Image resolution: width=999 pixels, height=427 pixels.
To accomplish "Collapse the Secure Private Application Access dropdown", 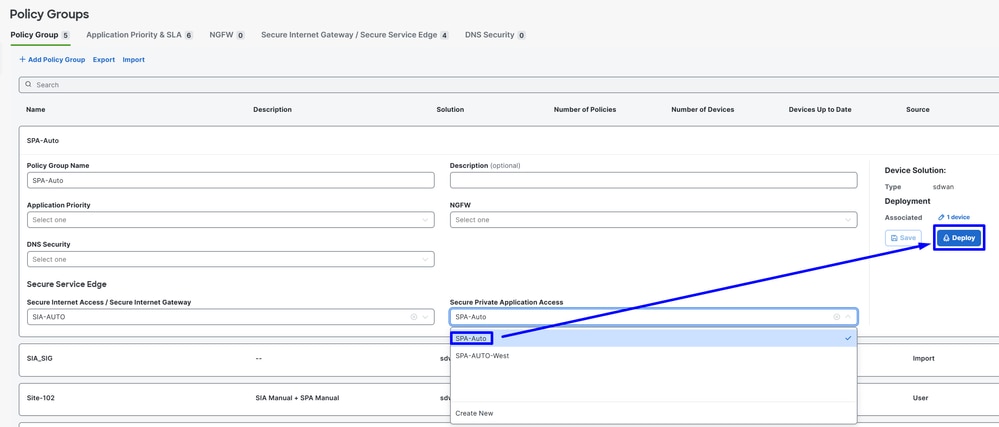I will pyautogui.click(x=849, y=317).
